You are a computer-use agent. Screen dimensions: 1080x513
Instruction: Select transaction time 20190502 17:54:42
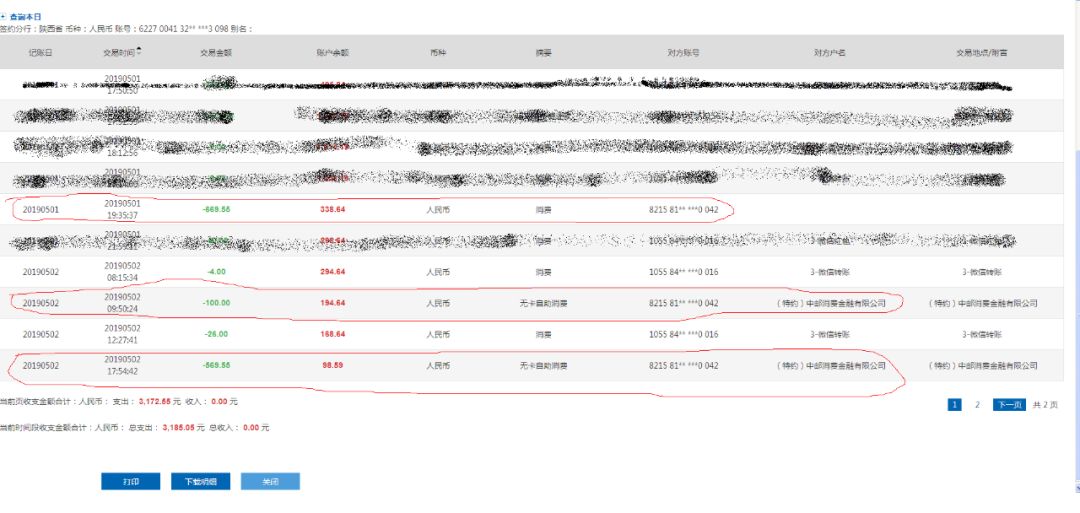tap(122, 365)
